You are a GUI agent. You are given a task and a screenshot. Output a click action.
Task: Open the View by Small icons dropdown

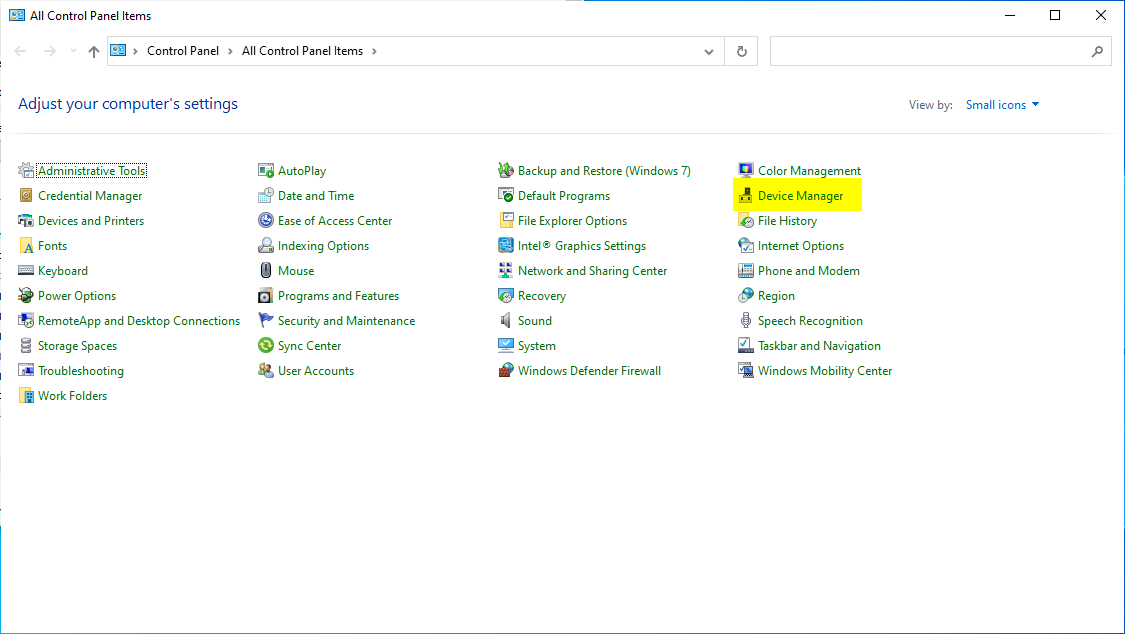point(1002,105)
